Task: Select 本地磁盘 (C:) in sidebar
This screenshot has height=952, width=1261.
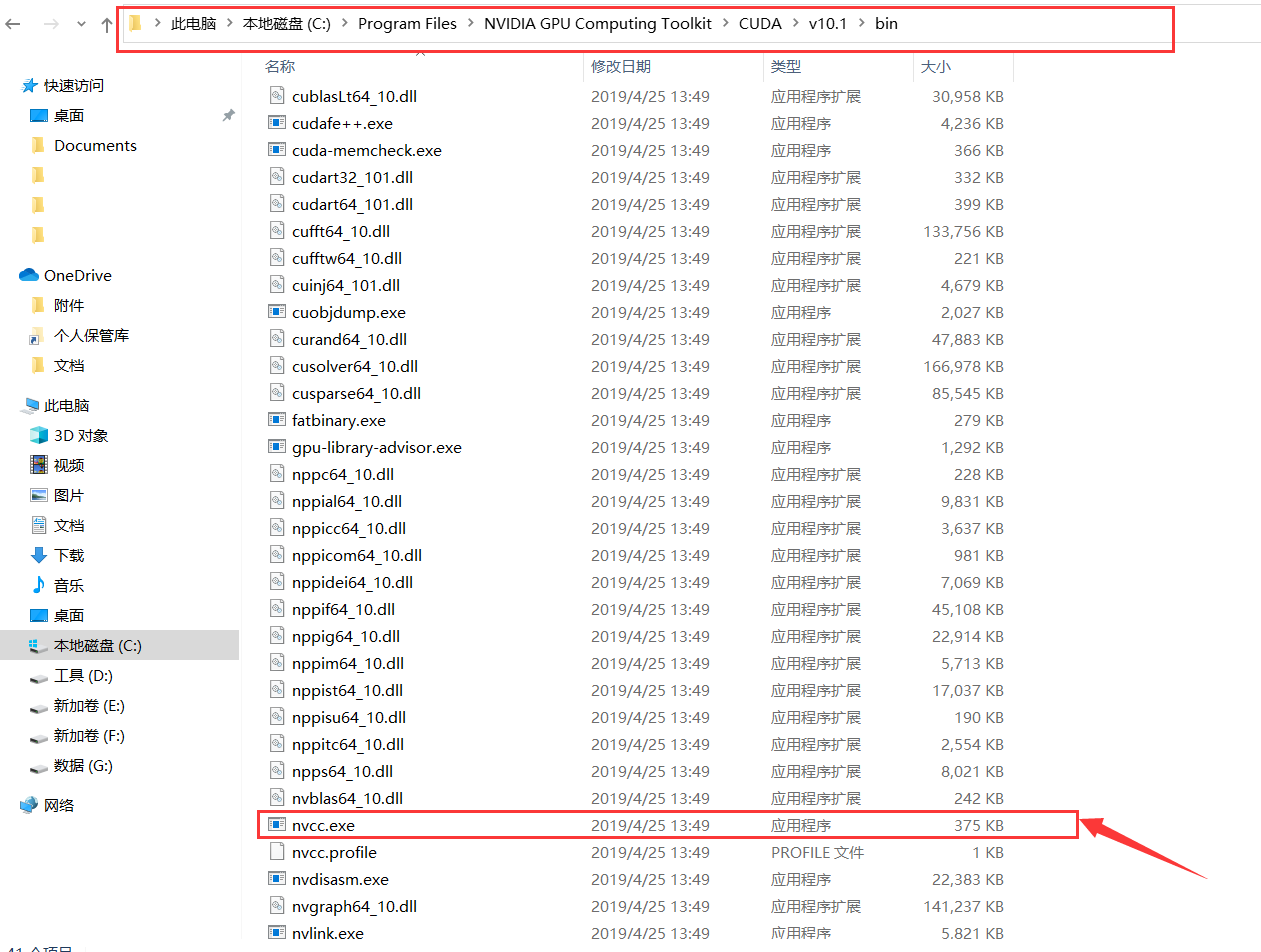Action: 119,645
